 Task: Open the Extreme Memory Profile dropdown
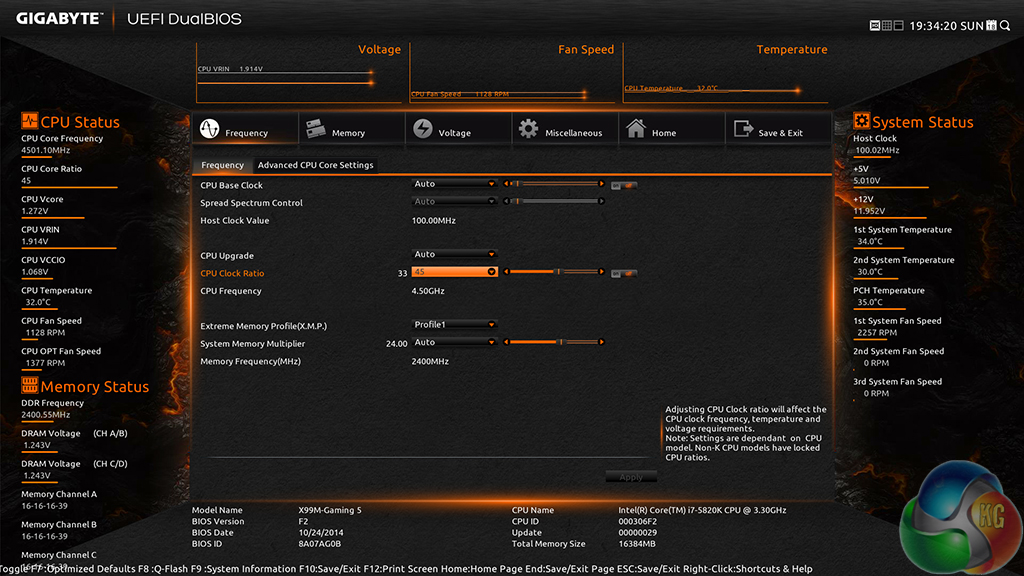coord(455,325)
